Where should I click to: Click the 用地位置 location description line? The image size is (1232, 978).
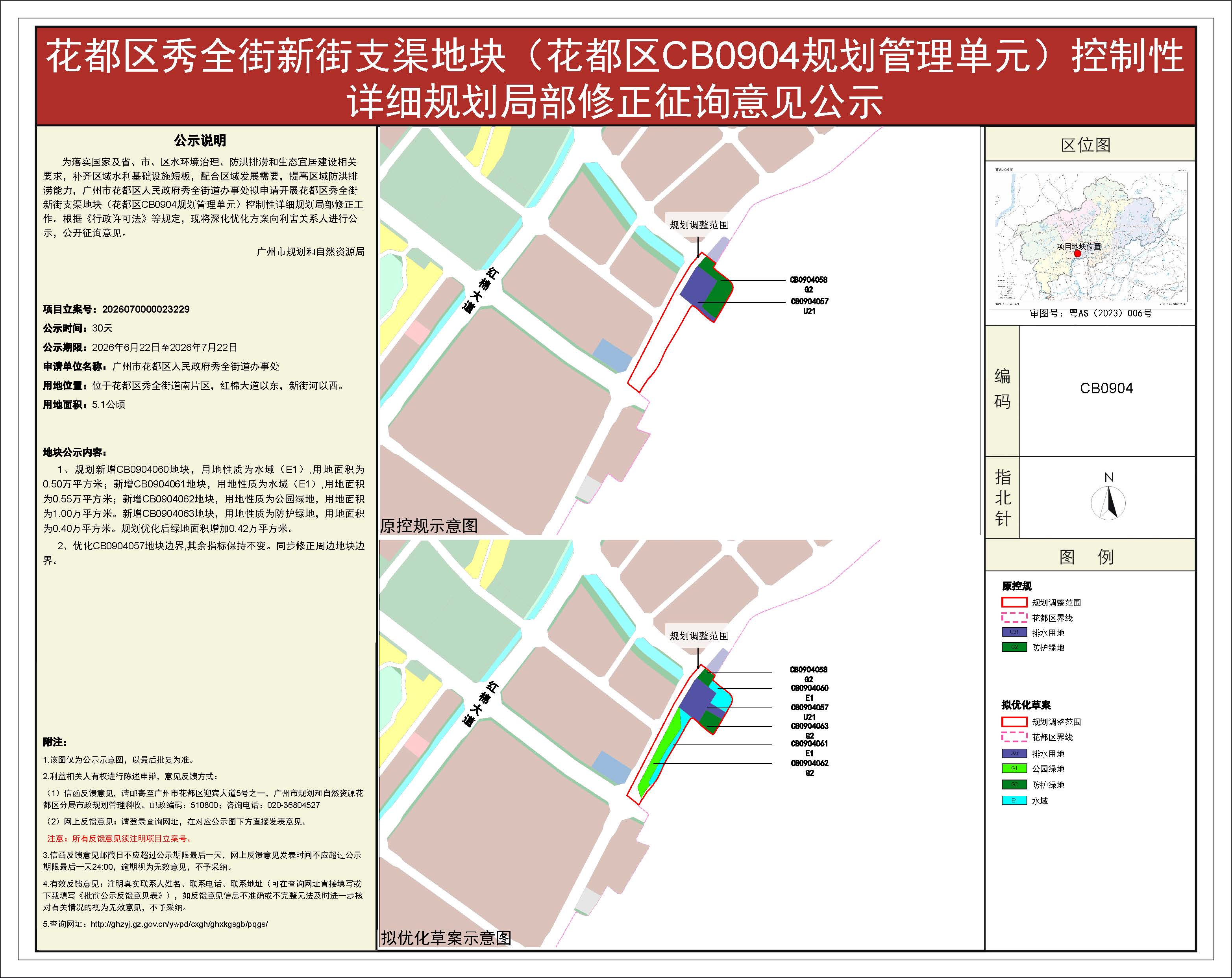pos(194,386)
